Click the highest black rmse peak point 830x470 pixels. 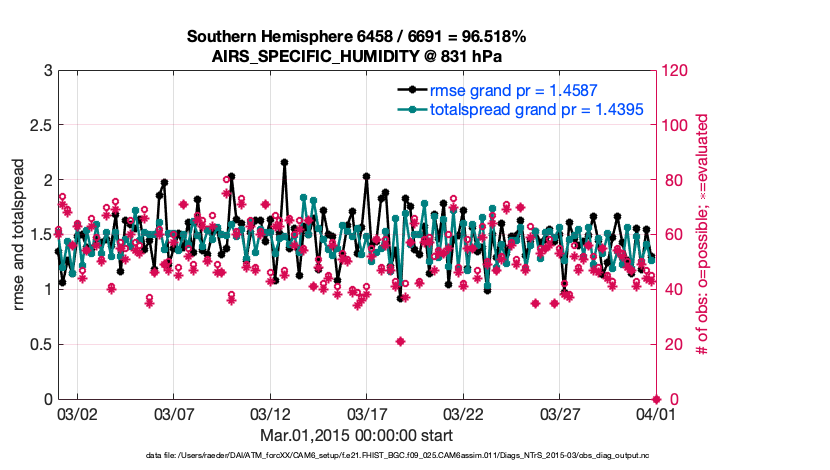(x=285, y=162)
